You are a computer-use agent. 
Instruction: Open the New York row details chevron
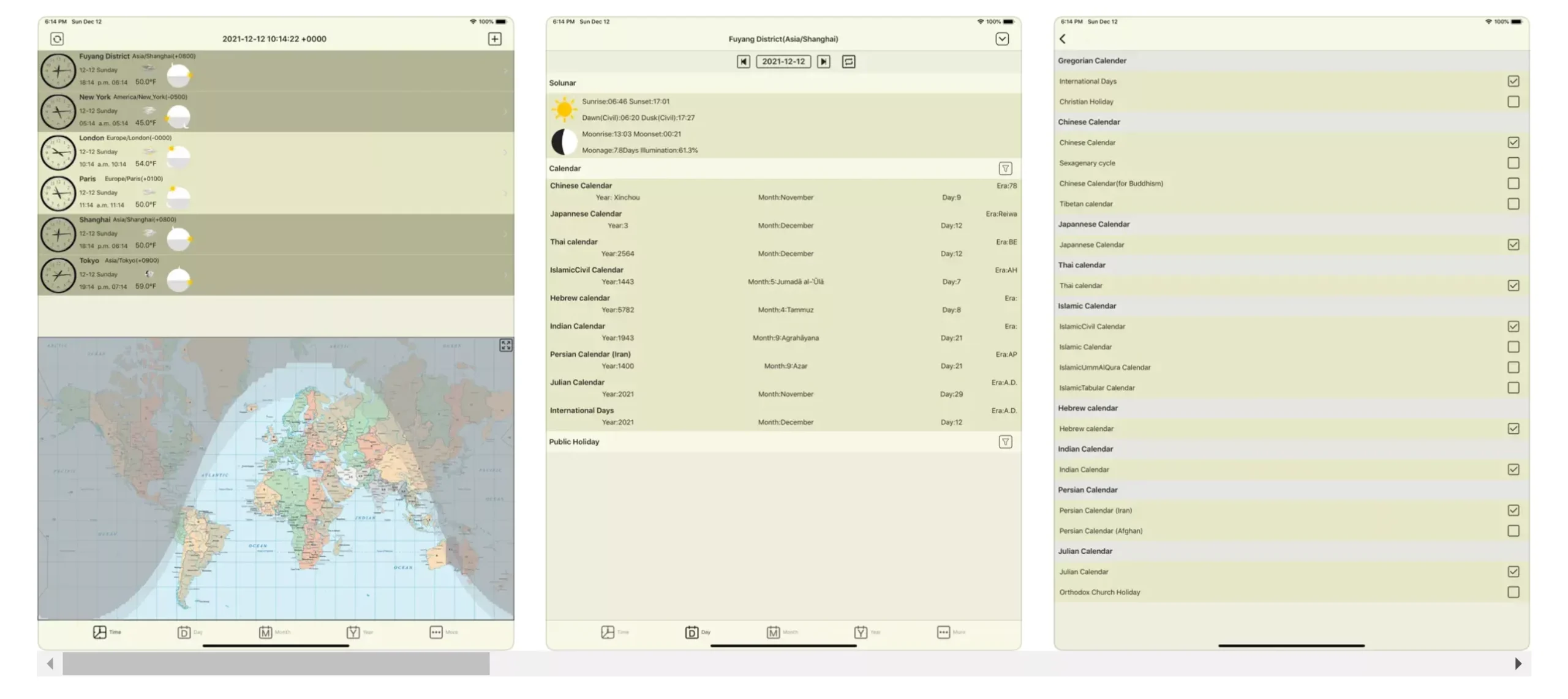pos(505,112)
